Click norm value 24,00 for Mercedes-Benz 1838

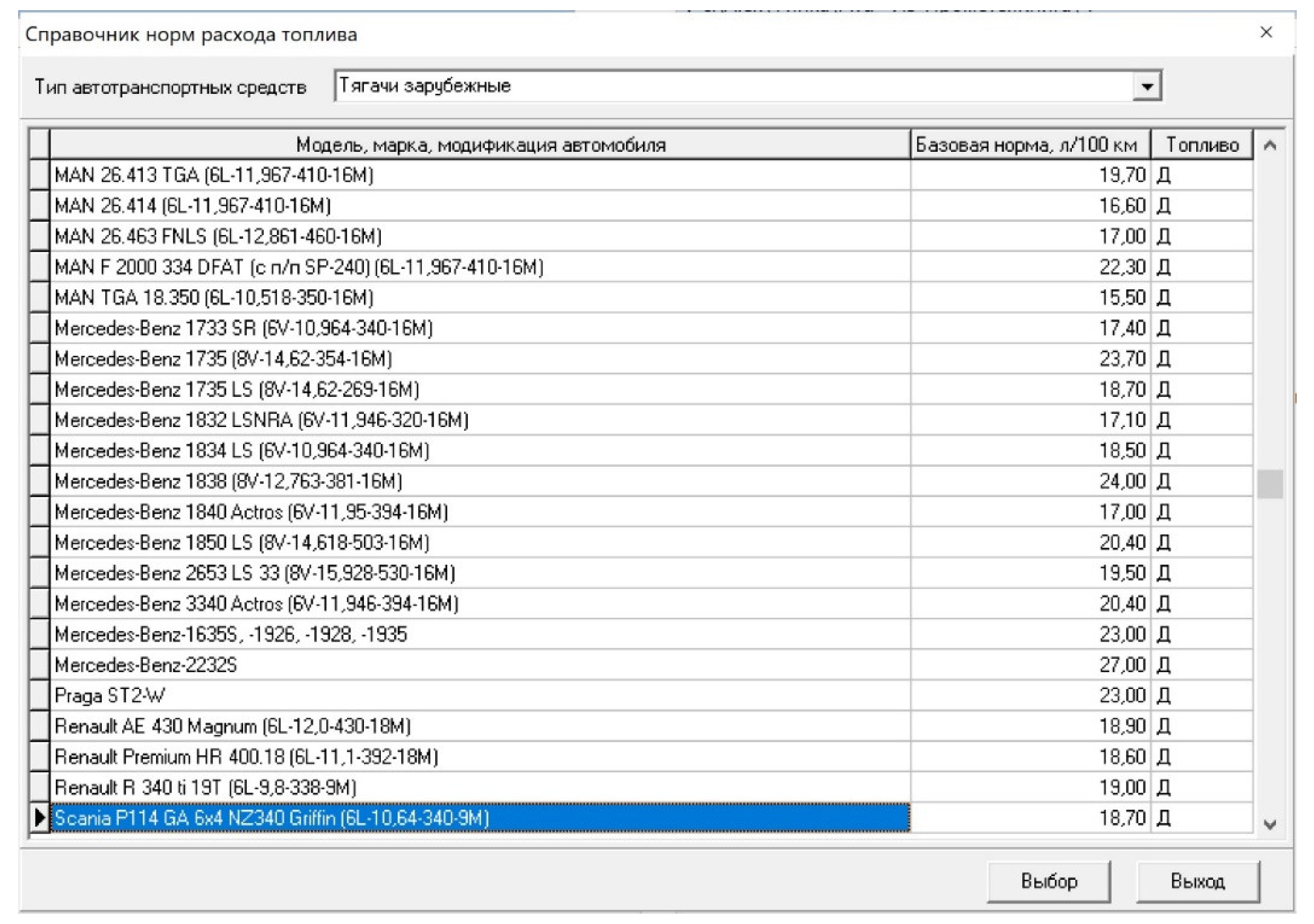[1031, 481]
